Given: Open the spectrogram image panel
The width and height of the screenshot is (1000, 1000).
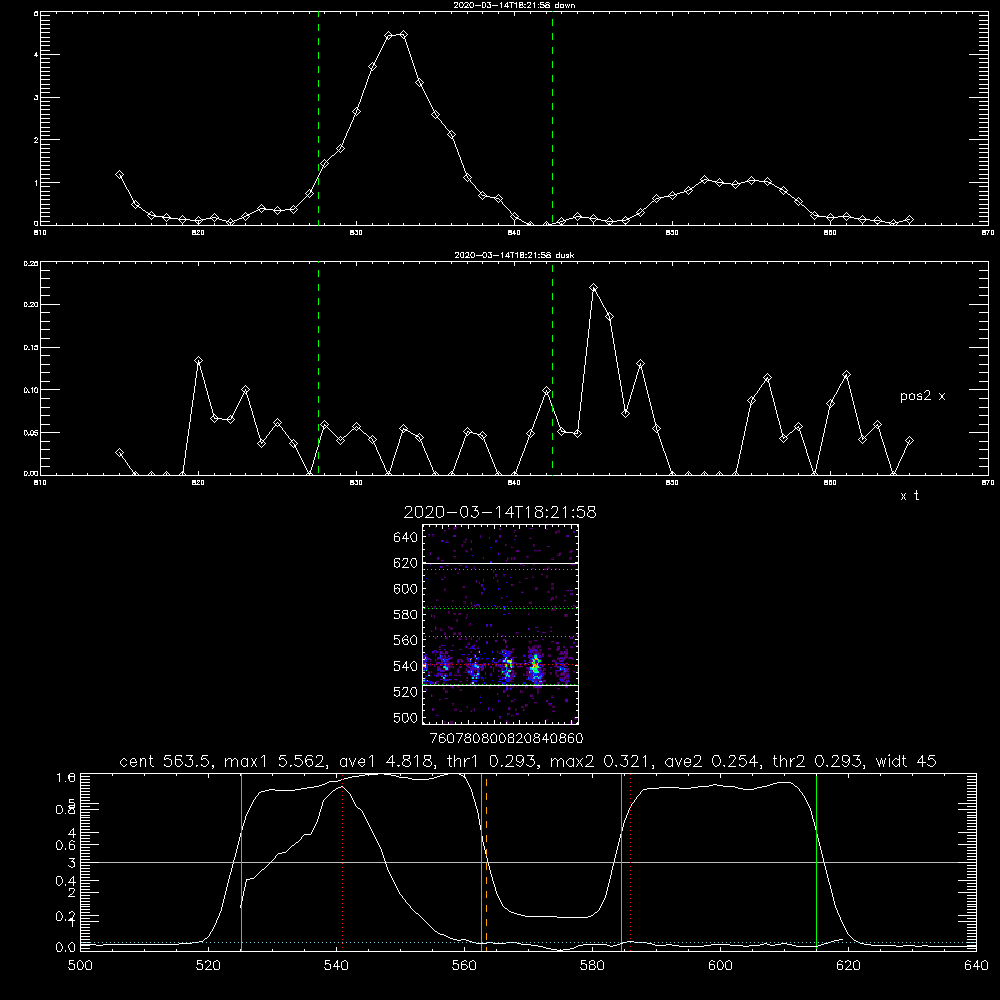Looking at the screenshot, I should 500,624.
